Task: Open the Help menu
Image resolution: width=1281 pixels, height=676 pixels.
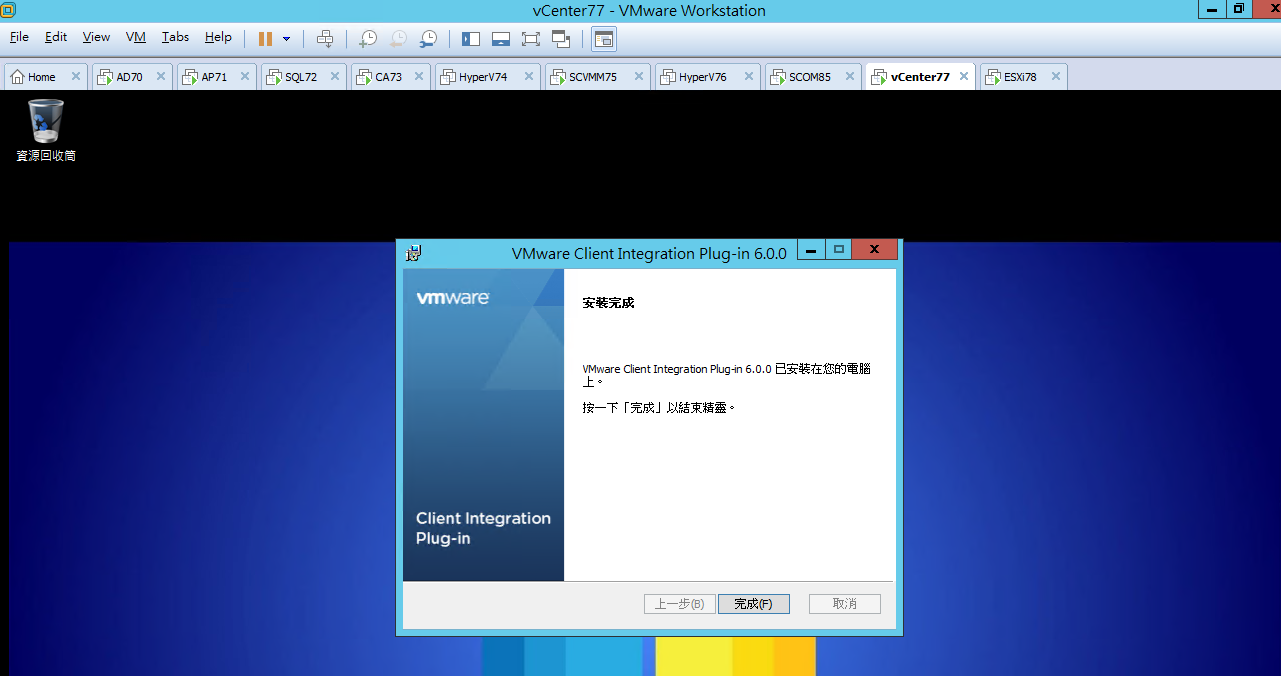Action: pyautogui.click(x=218, y=37)
